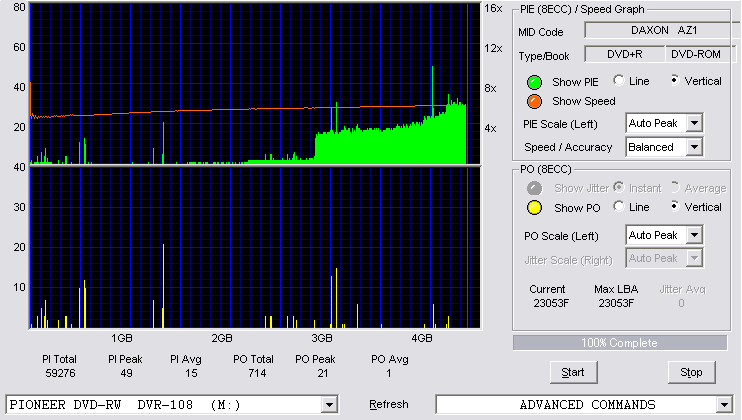Click the MID Code label
Viewport: 742px width, 420px height.
pos(540,32)
